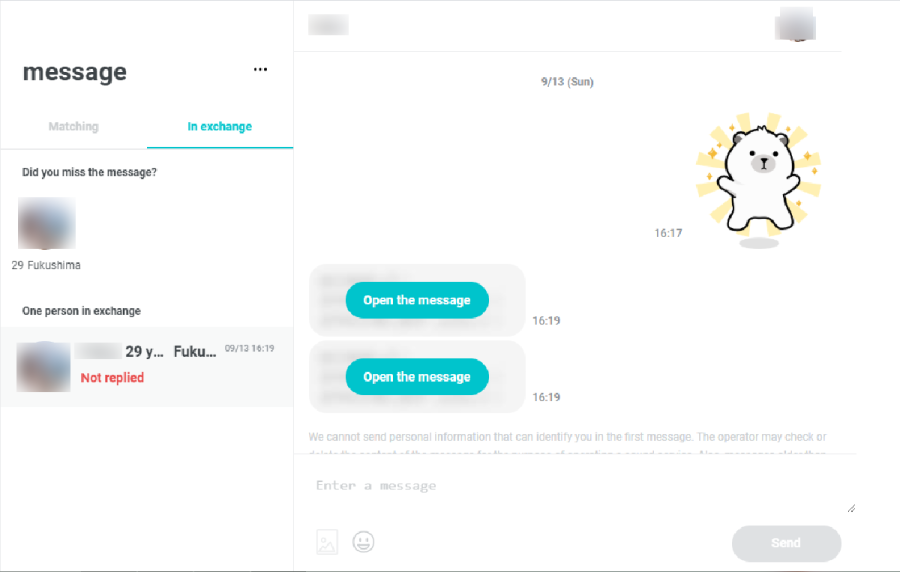Image resolution: width=900 pixels, height=572 pixels.
Task: Open the emoji smiley picker
Action: coord(363,542)
